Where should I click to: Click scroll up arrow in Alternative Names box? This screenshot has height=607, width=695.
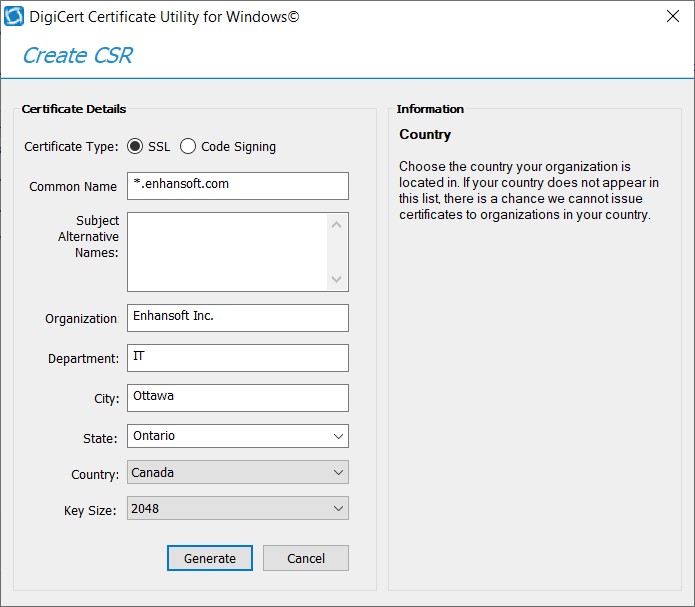click(337, 224)
